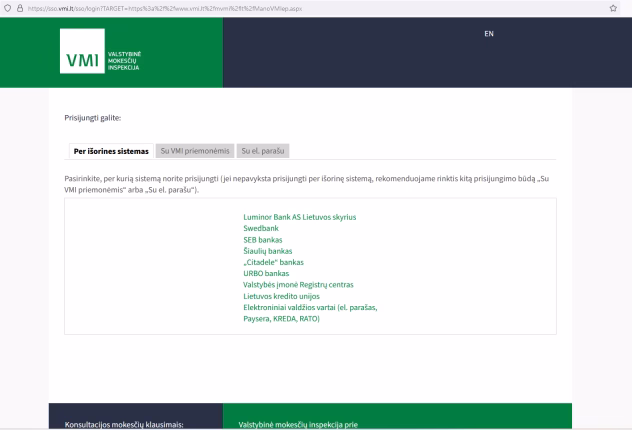Open Elektroniniai valdžios vartai link
This screenshot has height=430, width=632.
pos(310,313)
